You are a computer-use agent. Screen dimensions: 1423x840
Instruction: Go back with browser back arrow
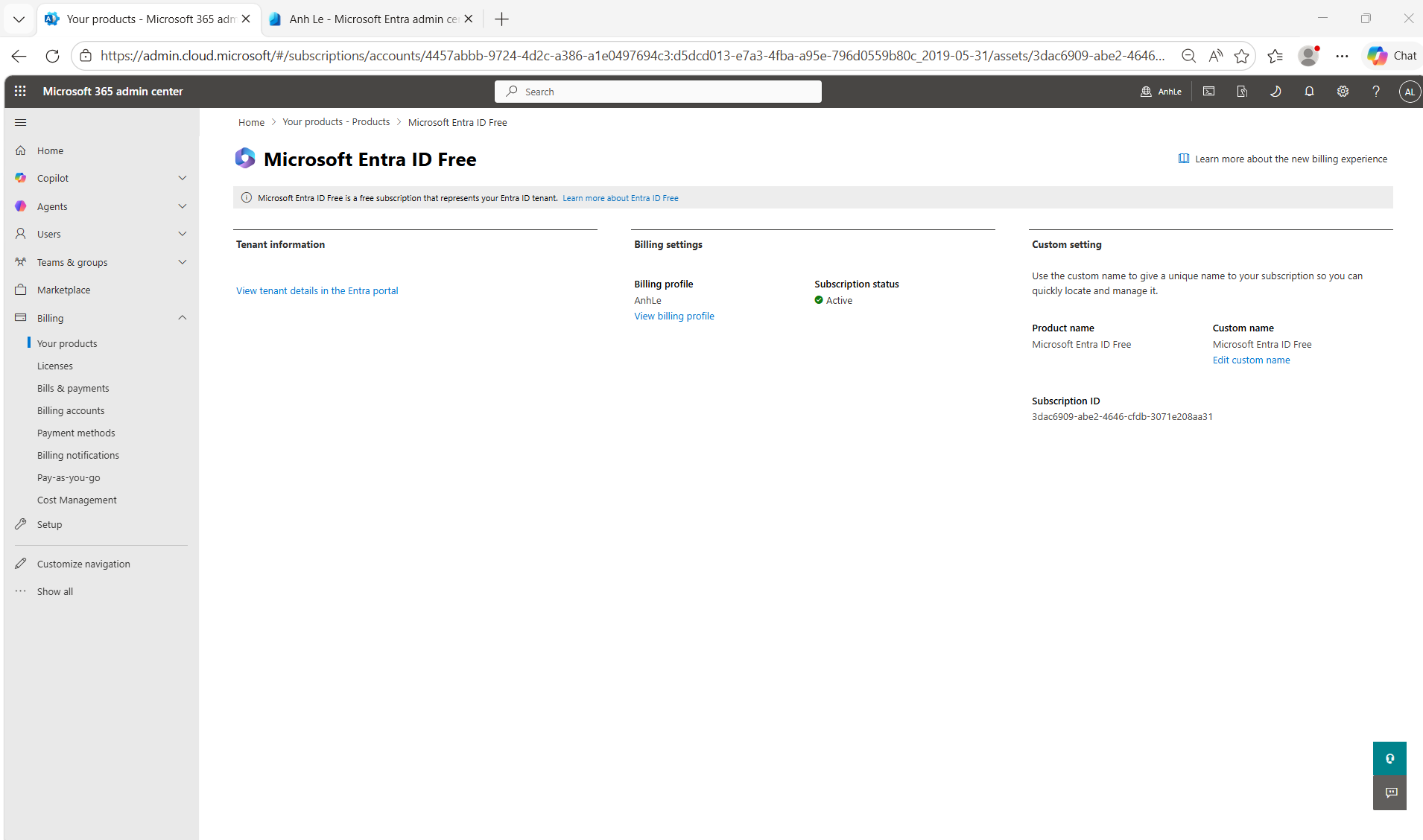coord(19,56)
